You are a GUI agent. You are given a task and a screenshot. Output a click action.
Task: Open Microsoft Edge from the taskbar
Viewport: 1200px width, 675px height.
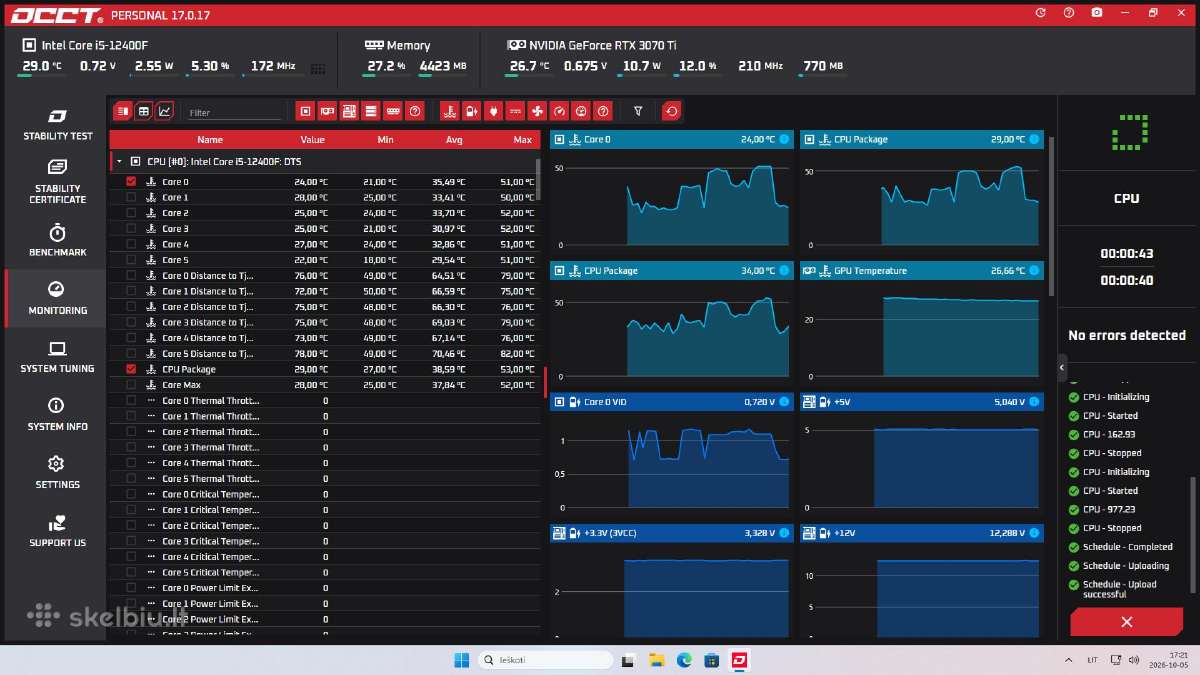pos(684,660)
